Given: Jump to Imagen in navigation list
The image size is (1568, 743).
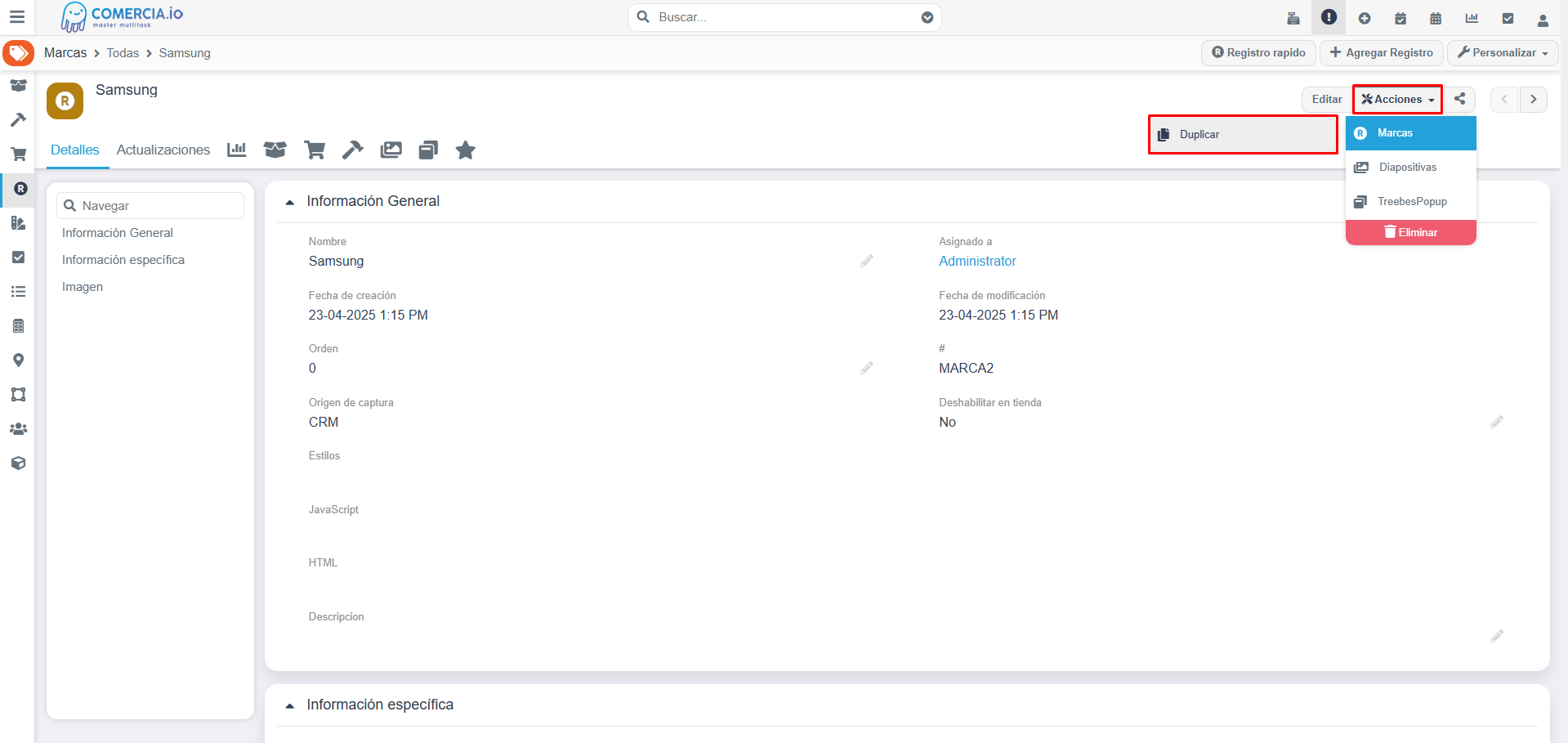Looking at the screenshot, I should tap(83, 287).
